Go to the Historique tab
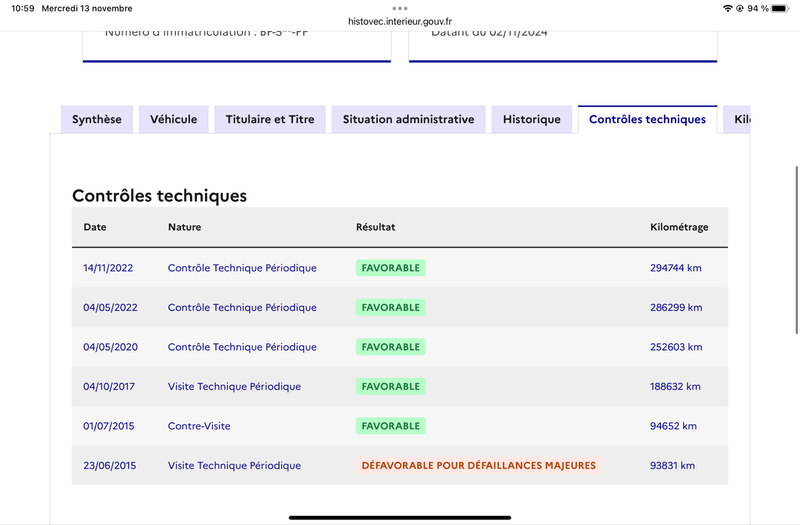This screenshot has height=525, width=800. [532, 119]
